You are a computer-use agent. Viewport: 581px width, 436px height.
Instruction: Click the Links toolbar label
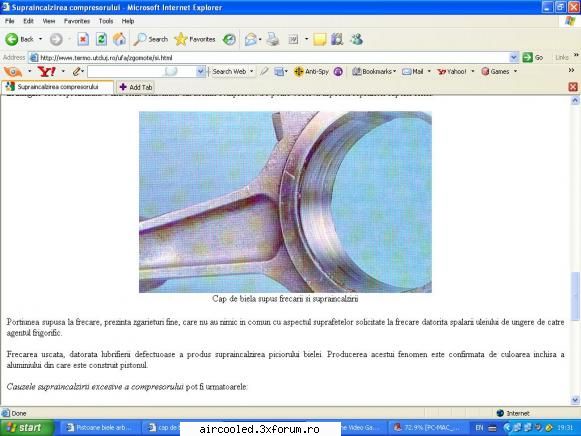coord(562,57)
